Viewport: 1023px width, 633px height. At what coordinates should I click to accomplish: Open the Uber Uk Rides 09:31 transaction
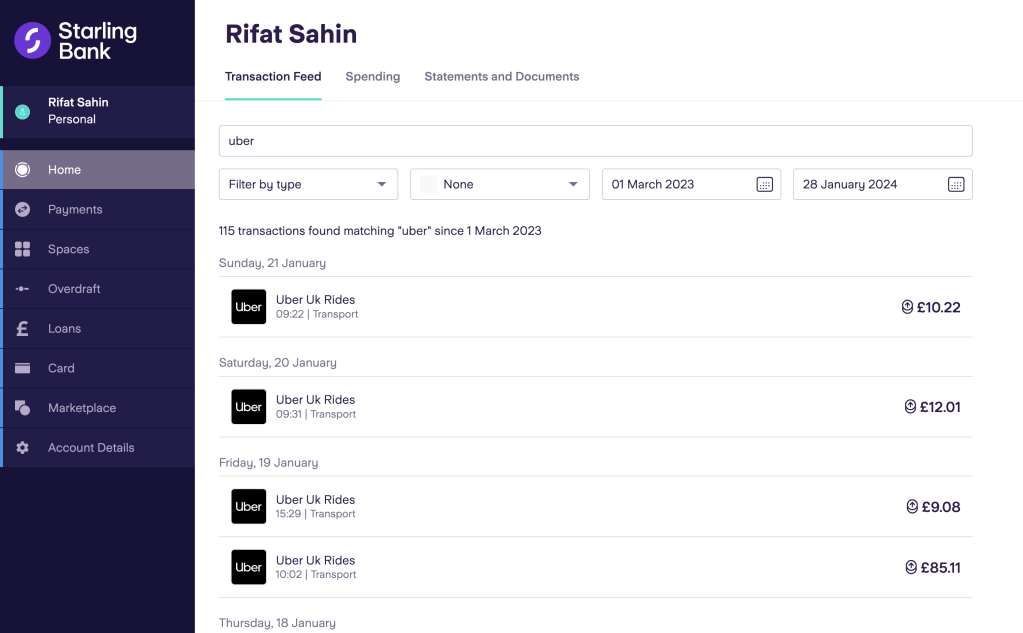tap(596, 407)
